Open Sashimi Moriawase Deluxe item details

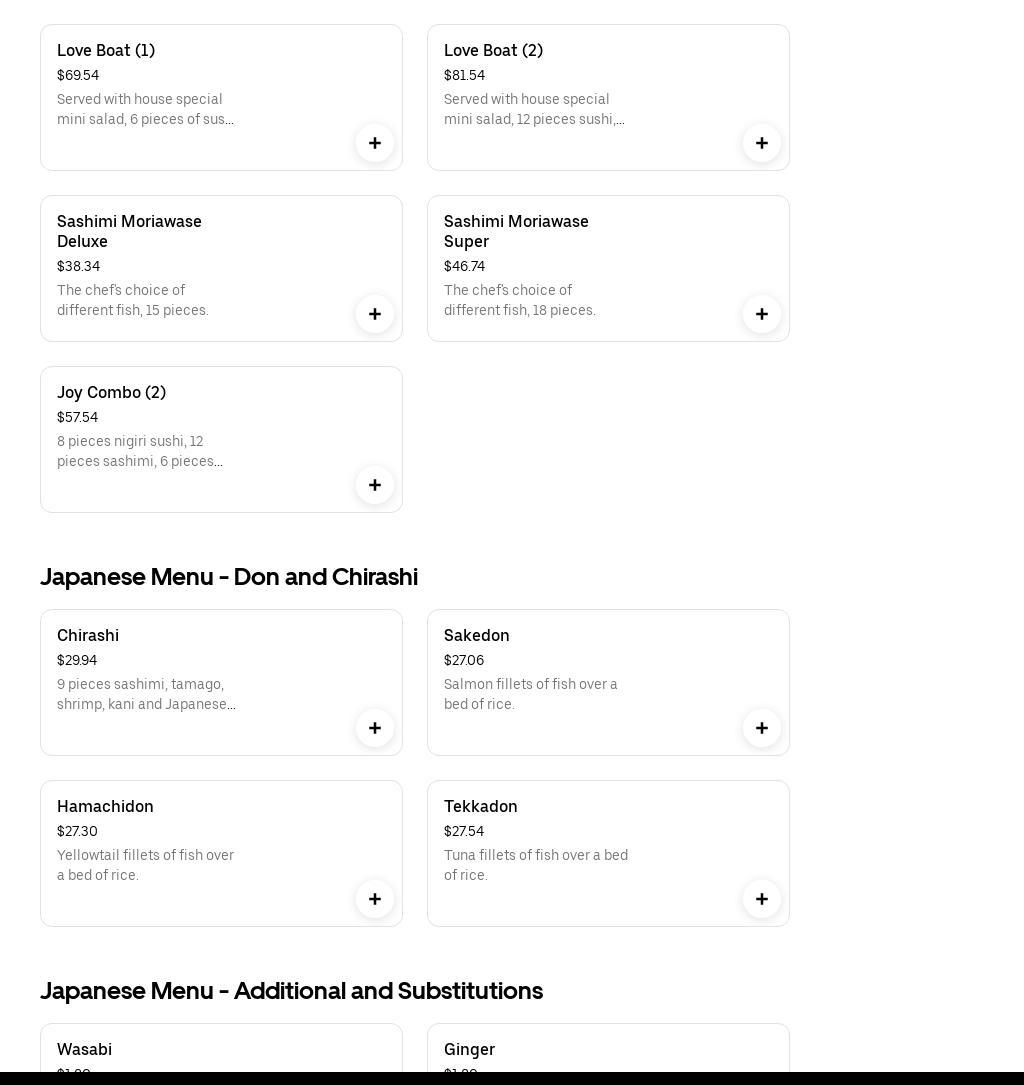tap(129, 231)
